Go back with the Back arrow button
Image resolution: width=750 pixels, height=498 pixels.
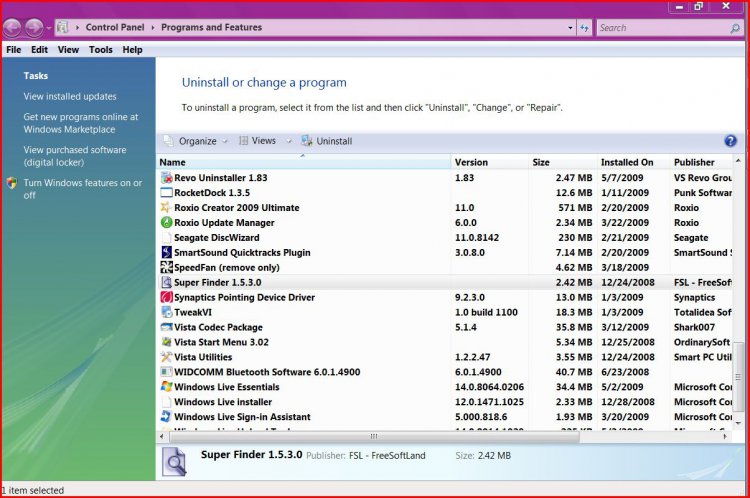(12, 27)
